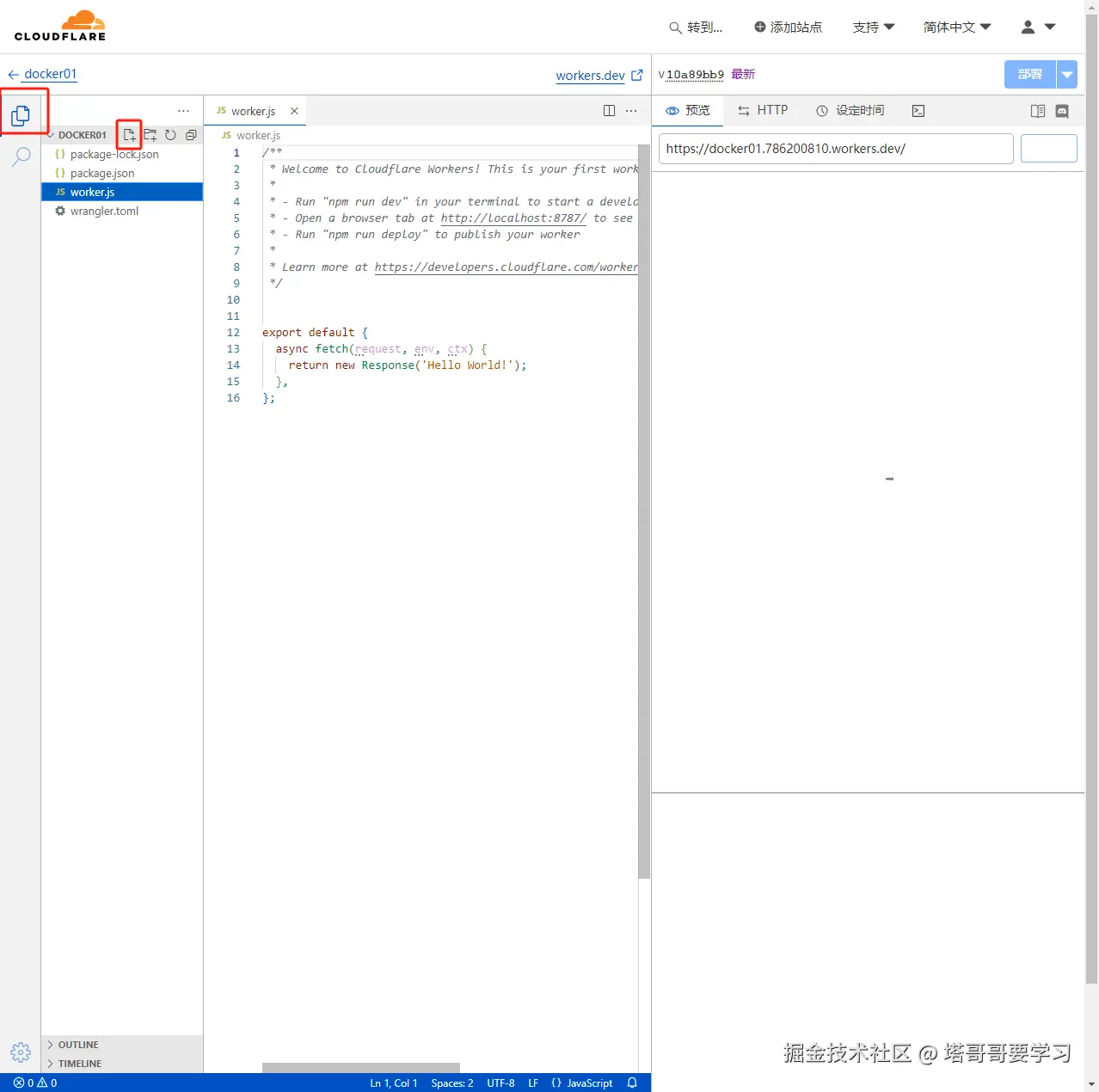Click UTF-8 encoding in status bar
The width and height of the screenshot is (1099, 1092).
tap(500, 1083)
